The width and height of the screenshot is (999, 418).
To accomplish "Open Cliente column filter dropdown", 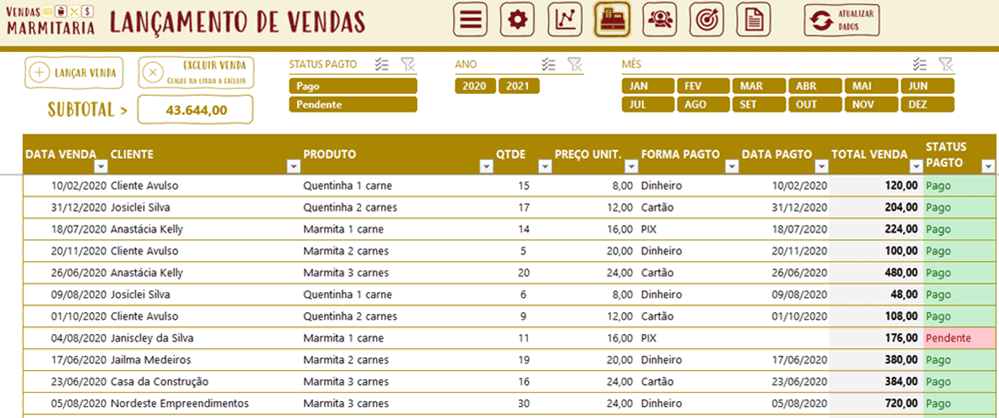I will point(294,167).
